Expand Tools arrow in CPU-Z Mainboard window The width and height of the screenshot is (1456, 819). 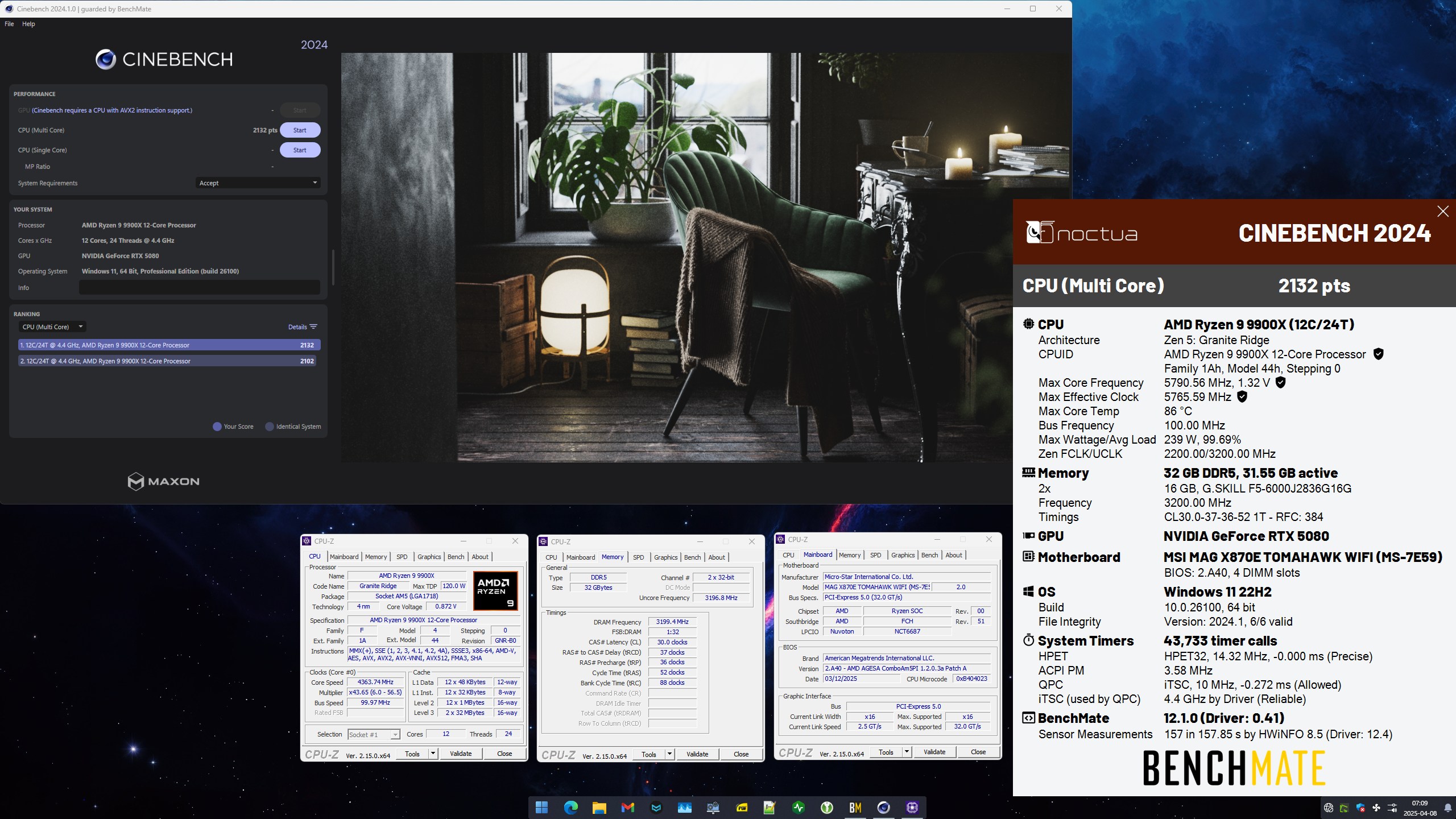[x=907, y=752]
